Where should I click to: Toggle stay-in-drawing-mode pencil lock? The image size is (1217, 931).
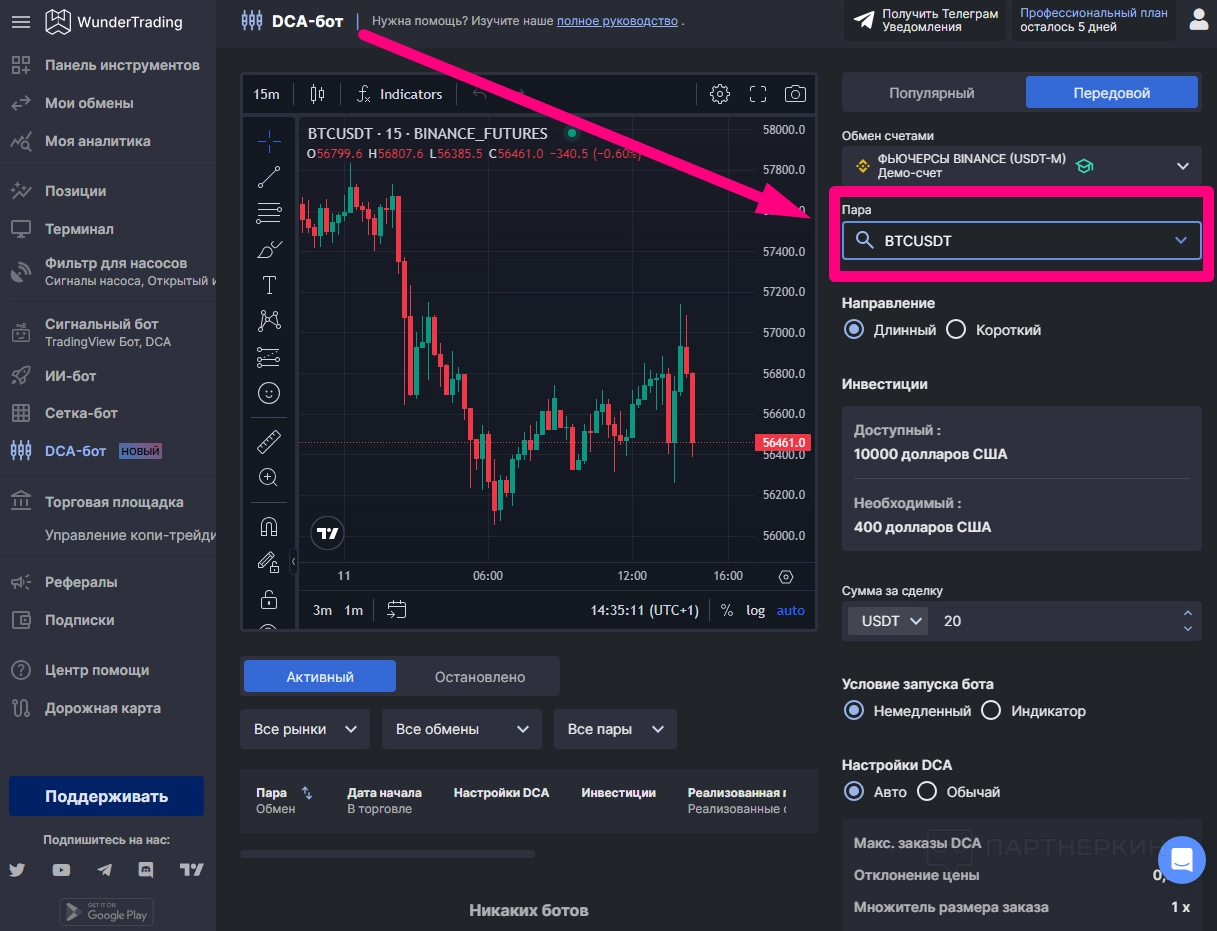pyautogui.click(x=269, y=563)
